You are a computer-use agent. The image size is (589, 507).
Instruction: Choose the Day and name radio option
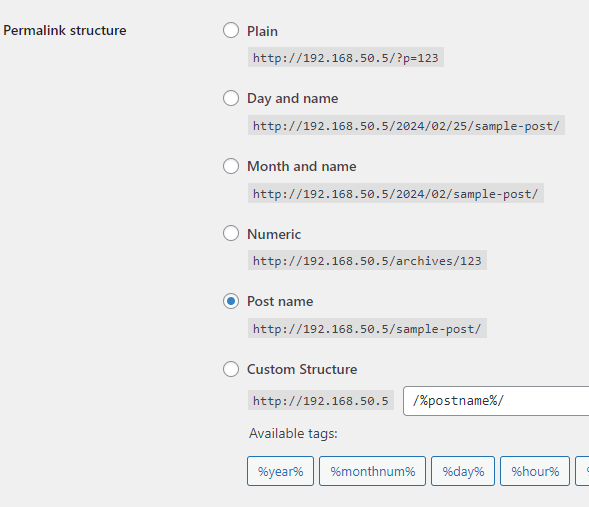pyautogui.click(x=231, y=98)
